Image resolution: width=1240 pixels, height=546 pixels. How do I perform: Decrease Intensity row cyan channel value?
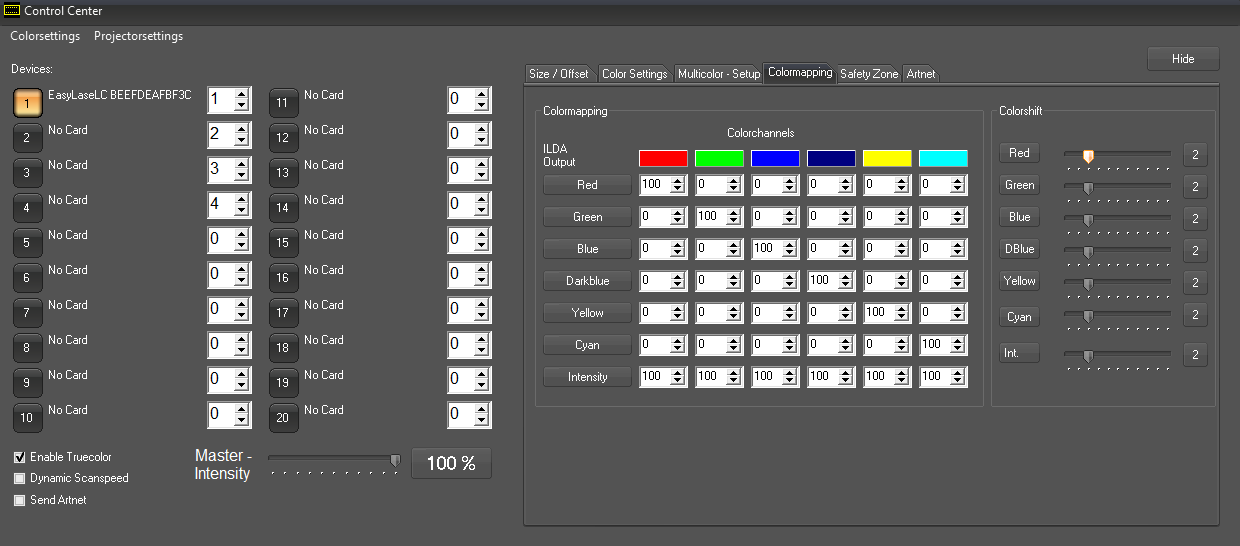(x=958, y=382)
